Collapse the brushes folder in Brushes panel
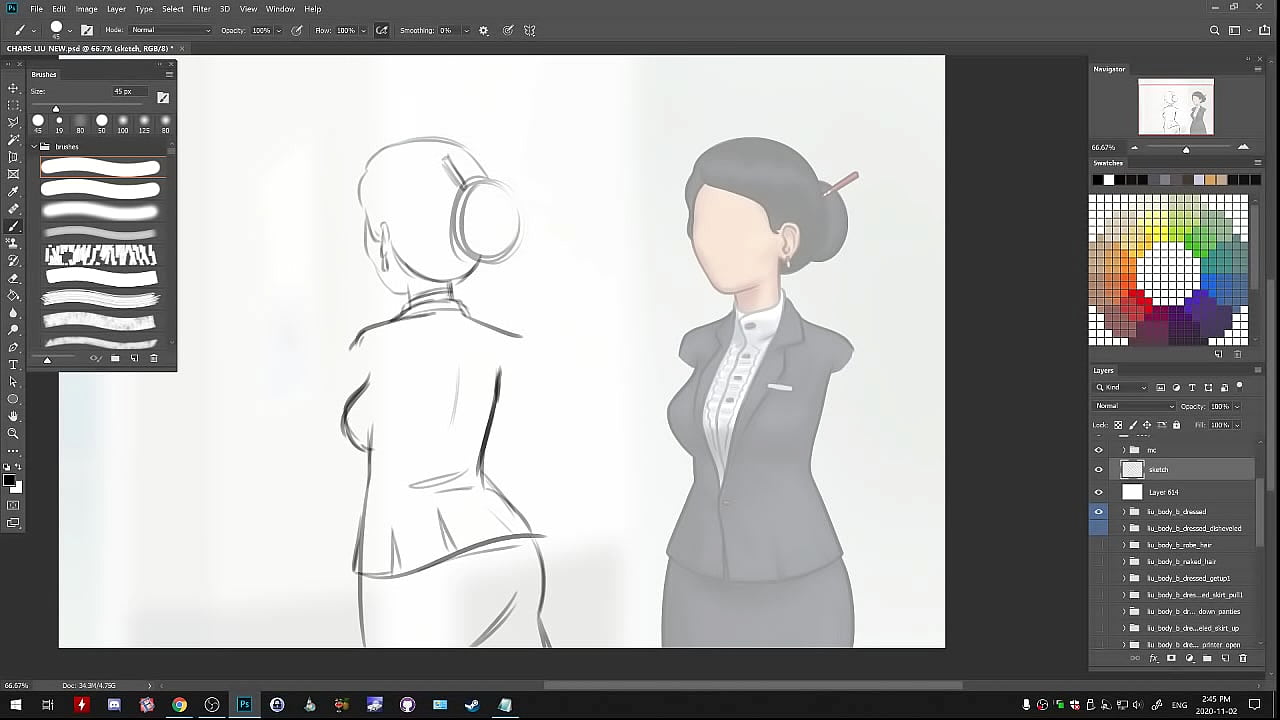 34,147
